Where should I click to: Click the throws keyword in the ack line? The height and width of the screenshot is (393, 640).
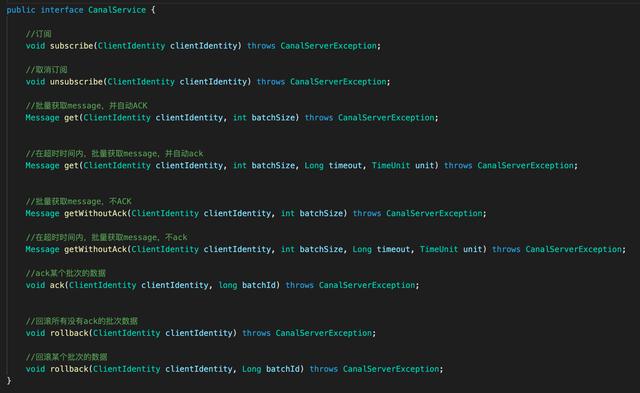(299, 285)
